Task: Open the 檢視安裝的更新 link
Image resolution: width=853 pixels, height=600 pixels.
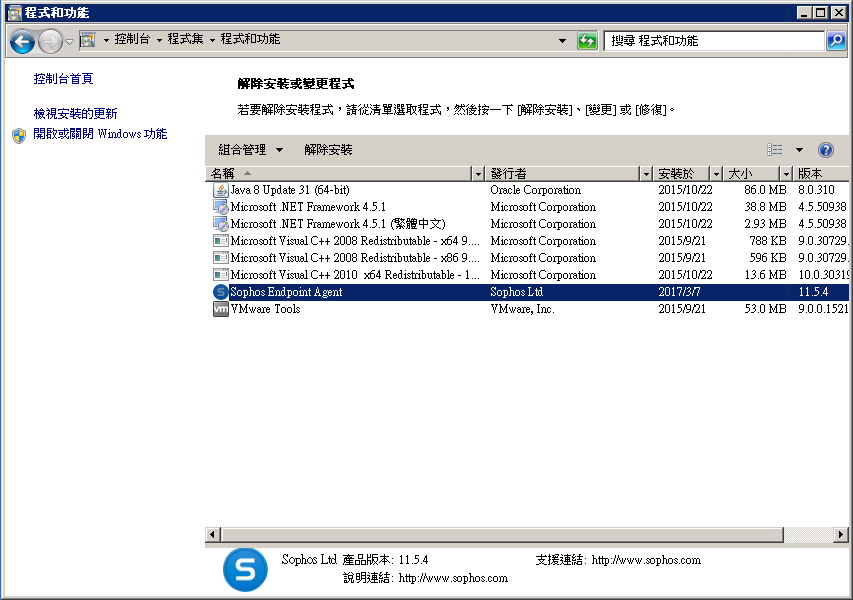Action: [x=75, y=114]
